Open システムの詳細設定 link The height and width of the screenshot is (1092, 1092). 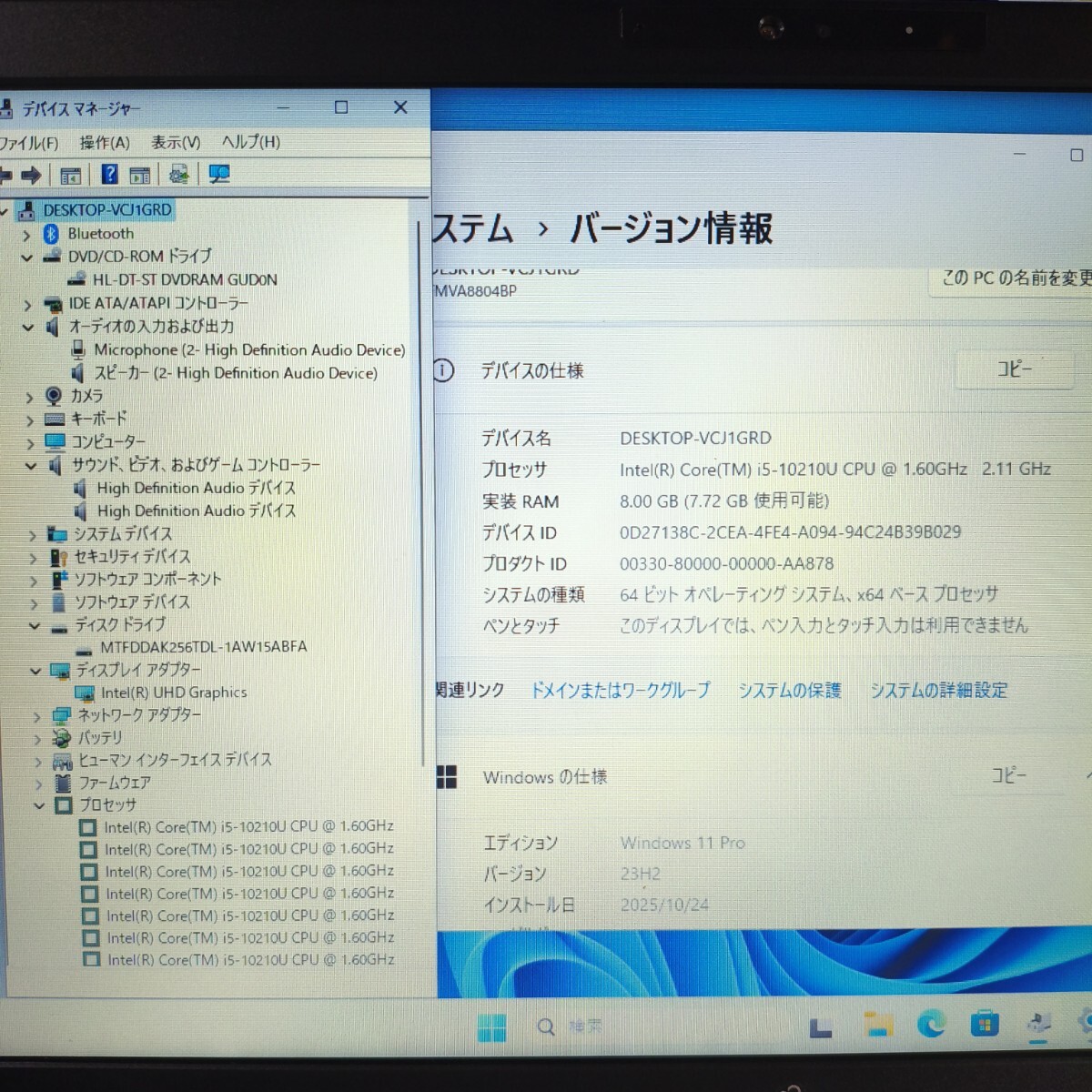(939, 691)
